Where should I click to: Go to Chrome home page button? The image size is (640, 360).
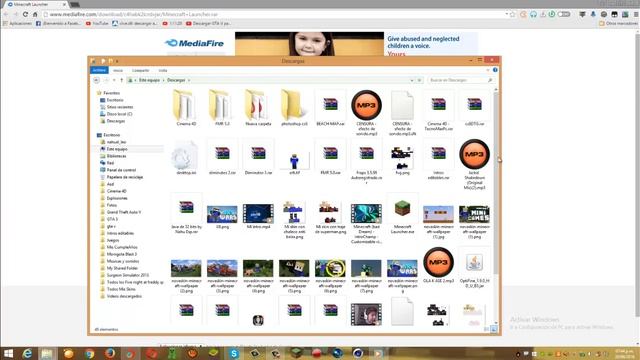35,14
